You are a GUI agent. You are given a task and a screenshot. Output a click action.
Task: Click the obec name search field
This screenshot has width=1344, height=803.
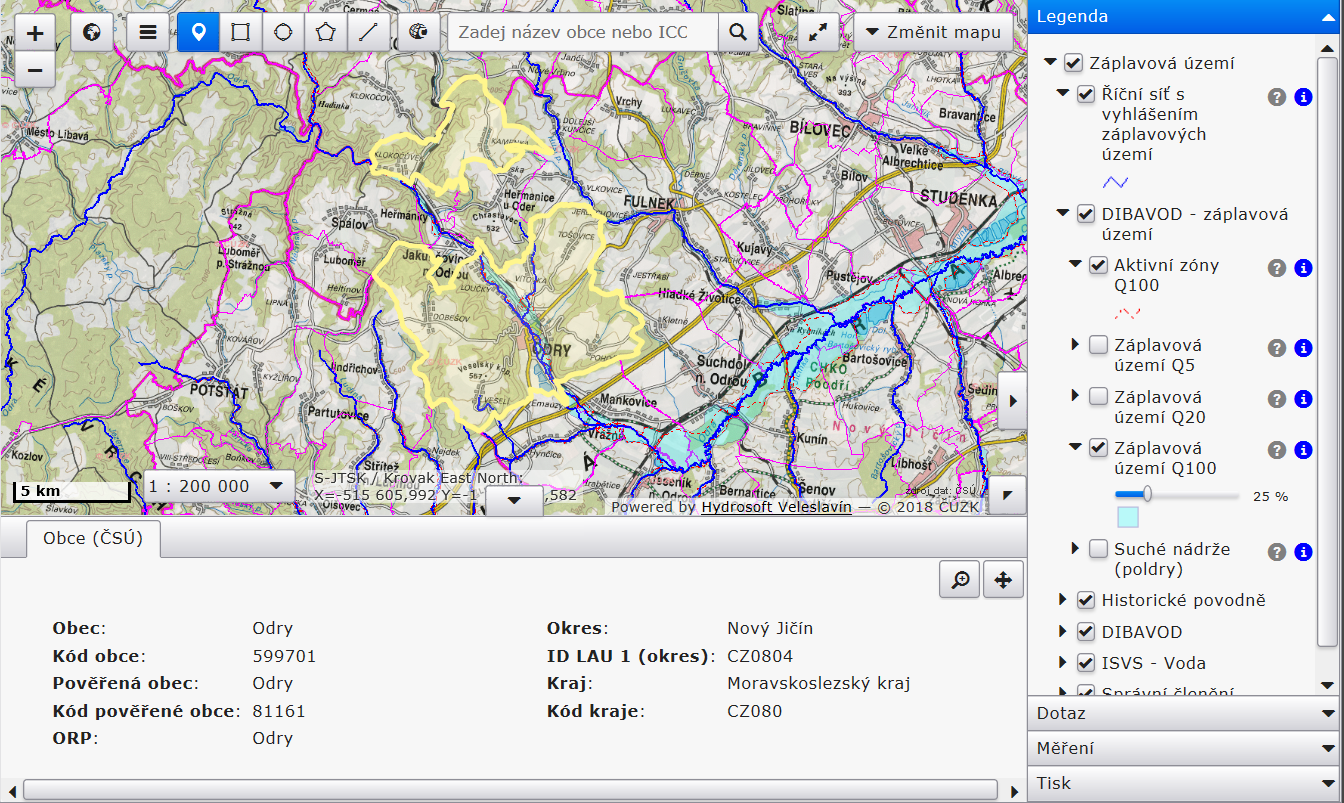pos(583,33)
